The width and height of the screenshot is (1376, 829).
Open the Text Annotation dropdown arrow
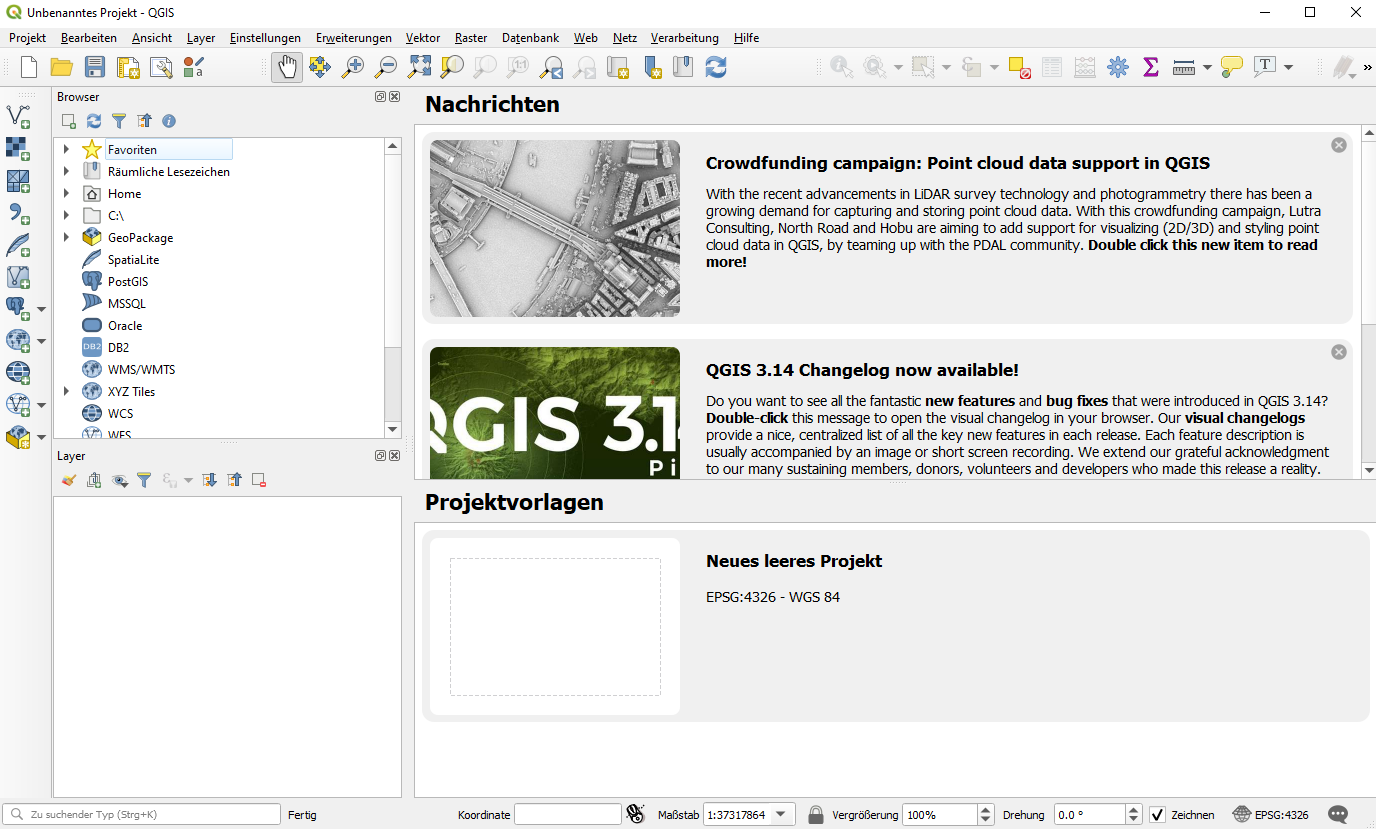[x=1288, y=68]
